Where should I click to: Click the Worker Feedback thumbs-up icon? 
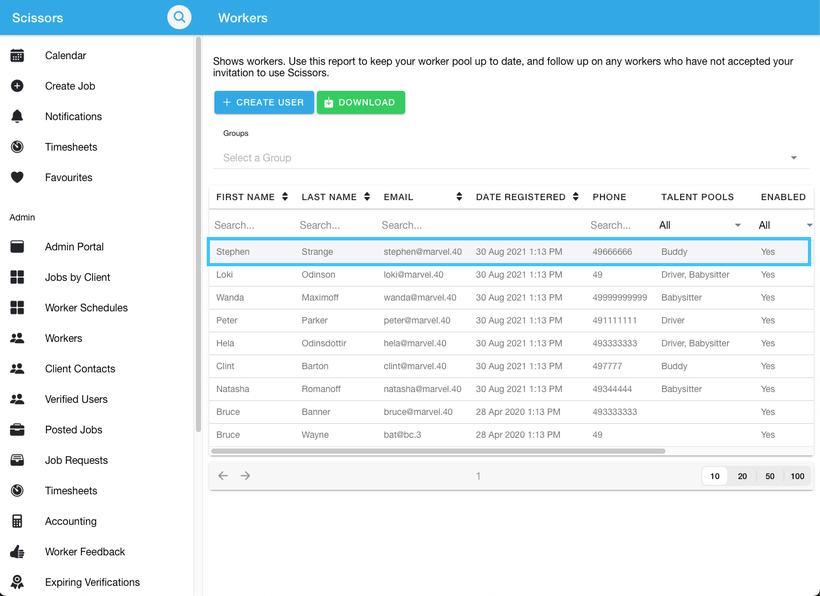(17, 552)
